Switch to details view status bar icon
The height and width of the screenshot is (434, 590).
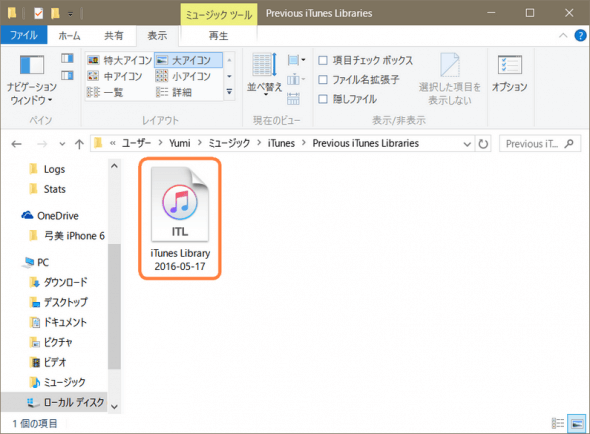click(558, 423)
